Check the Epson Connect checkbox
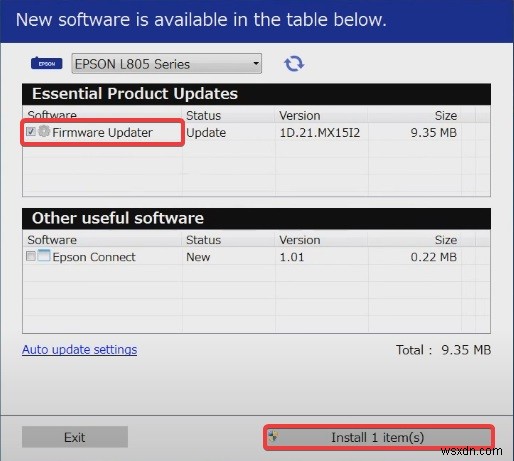 (x=31, y=256)
